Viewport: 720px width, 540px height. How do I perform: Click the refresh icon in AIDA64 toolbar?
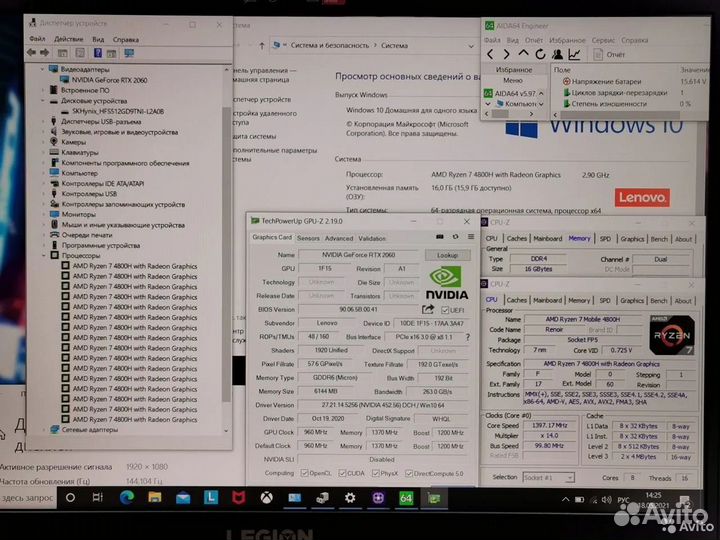(x=540, y=55)
